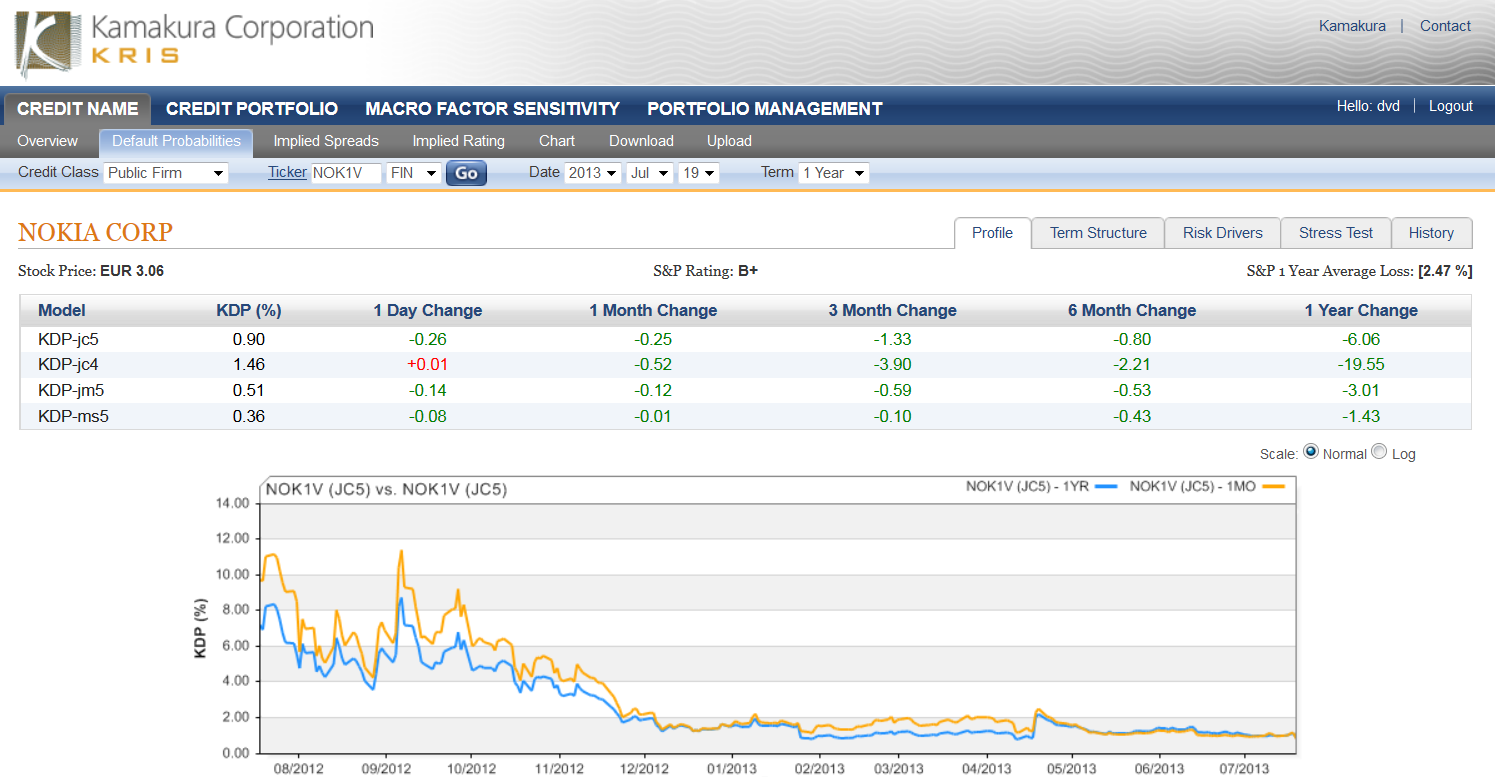
Task: Open the day 19 dropdown
Action: (x=699, y=173)
